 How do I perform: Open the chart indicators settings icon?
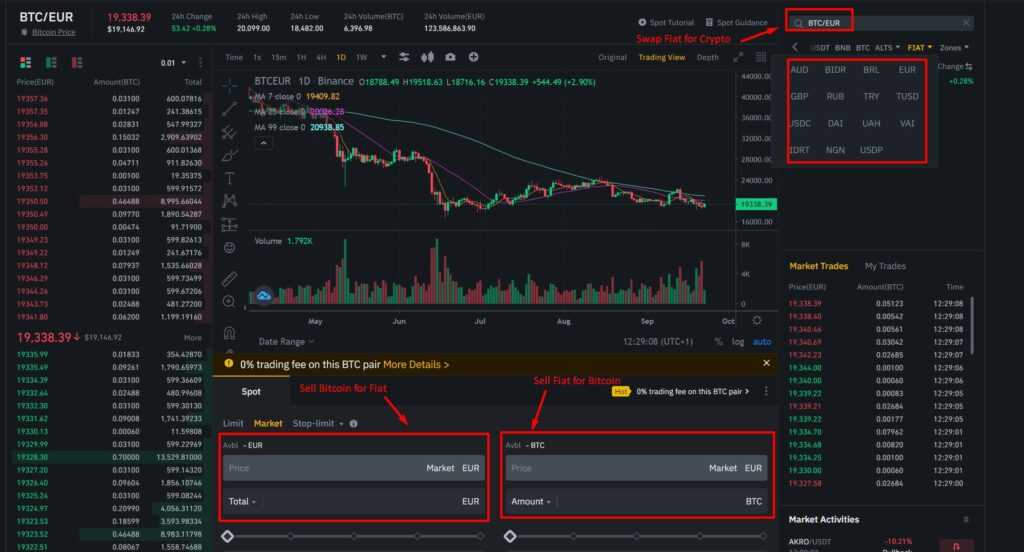(404, 57)
